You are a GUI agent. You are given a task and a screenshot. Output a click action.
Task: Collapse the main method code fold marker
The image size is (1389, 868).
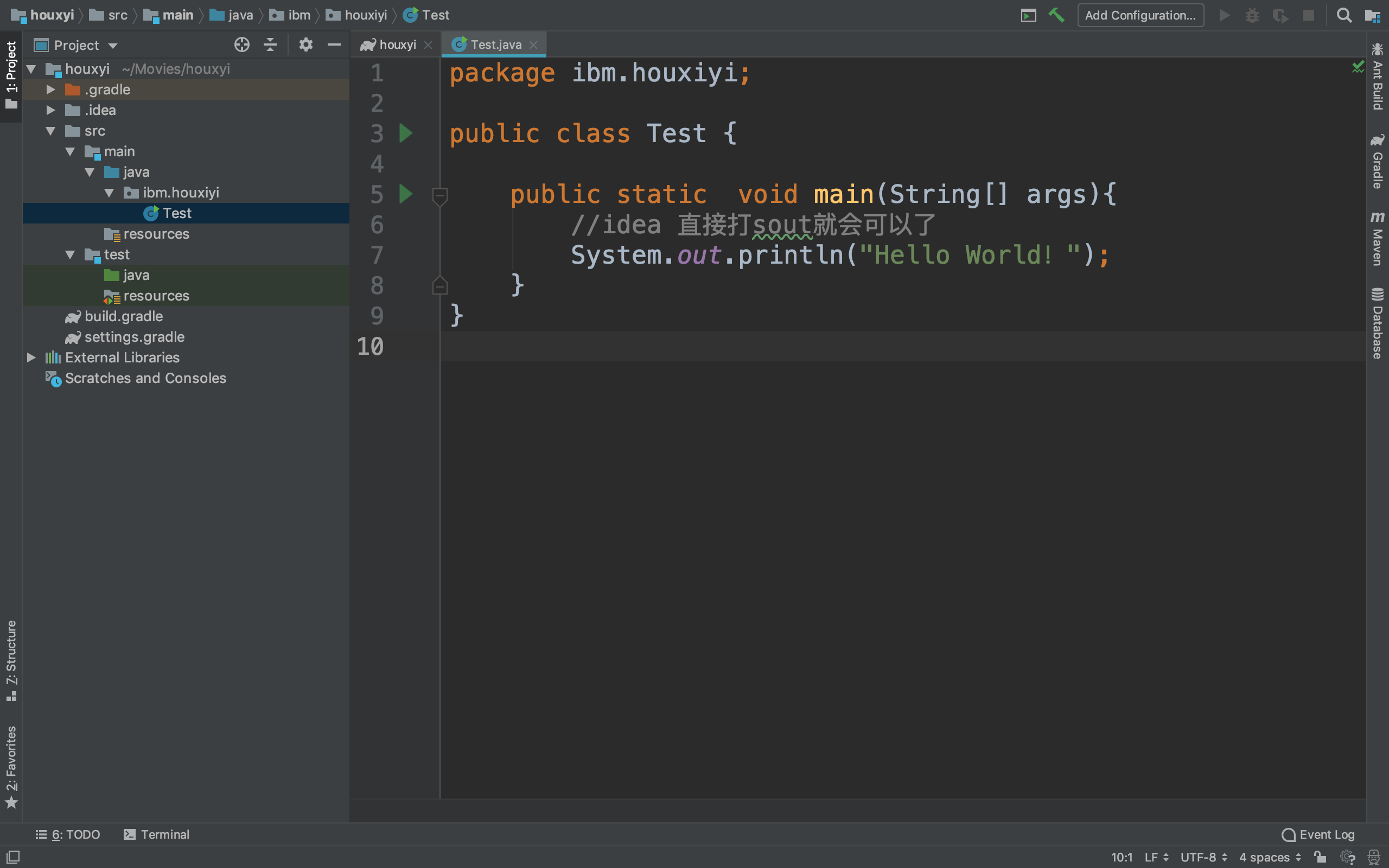[439, 196]
